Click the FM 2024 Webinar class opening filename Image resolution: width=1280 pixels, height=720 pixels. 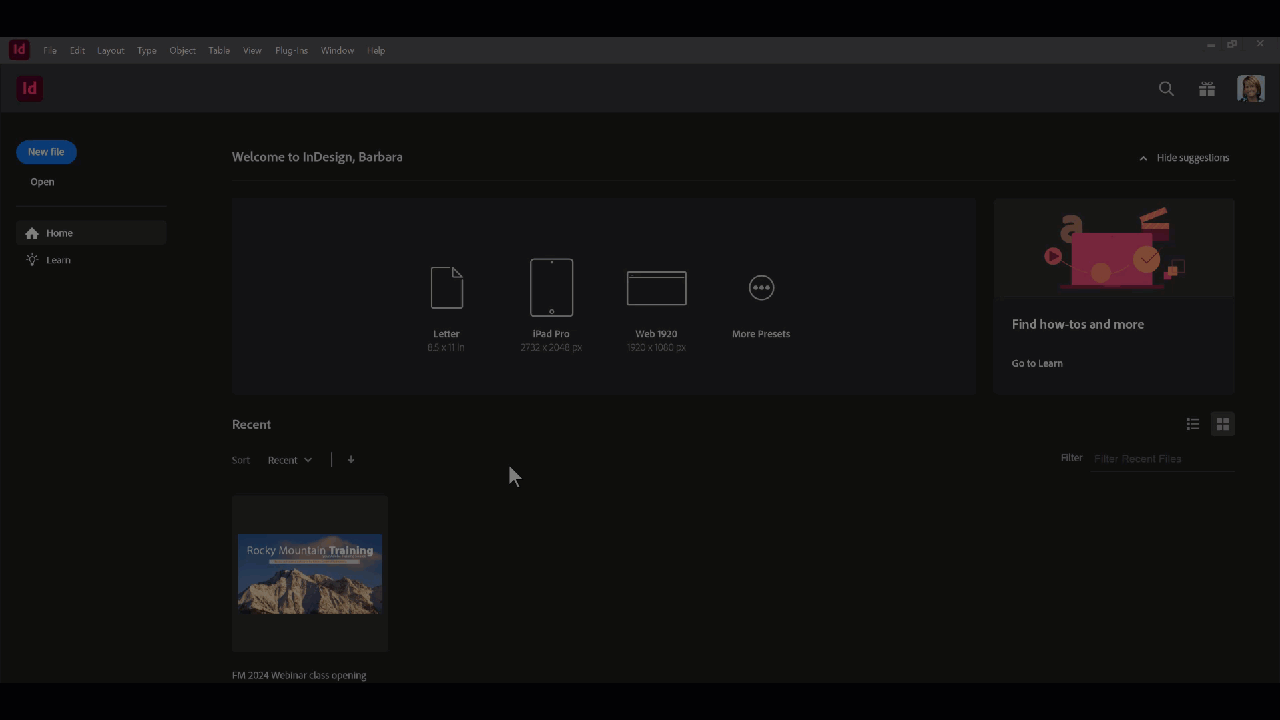tap(299, 675)
